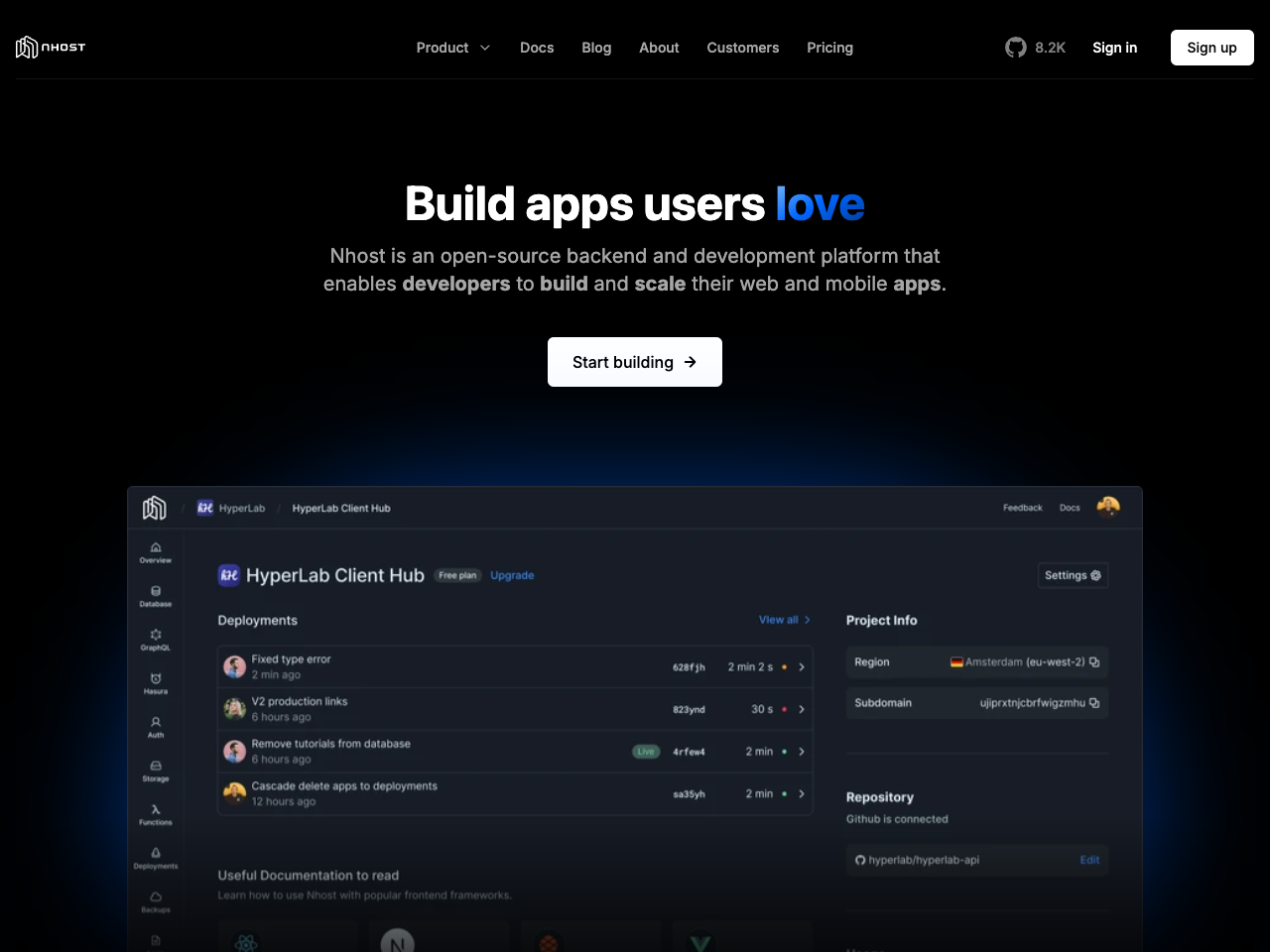Click the Sign up button
1270x952 pixels.
(x=1212, y=48)
